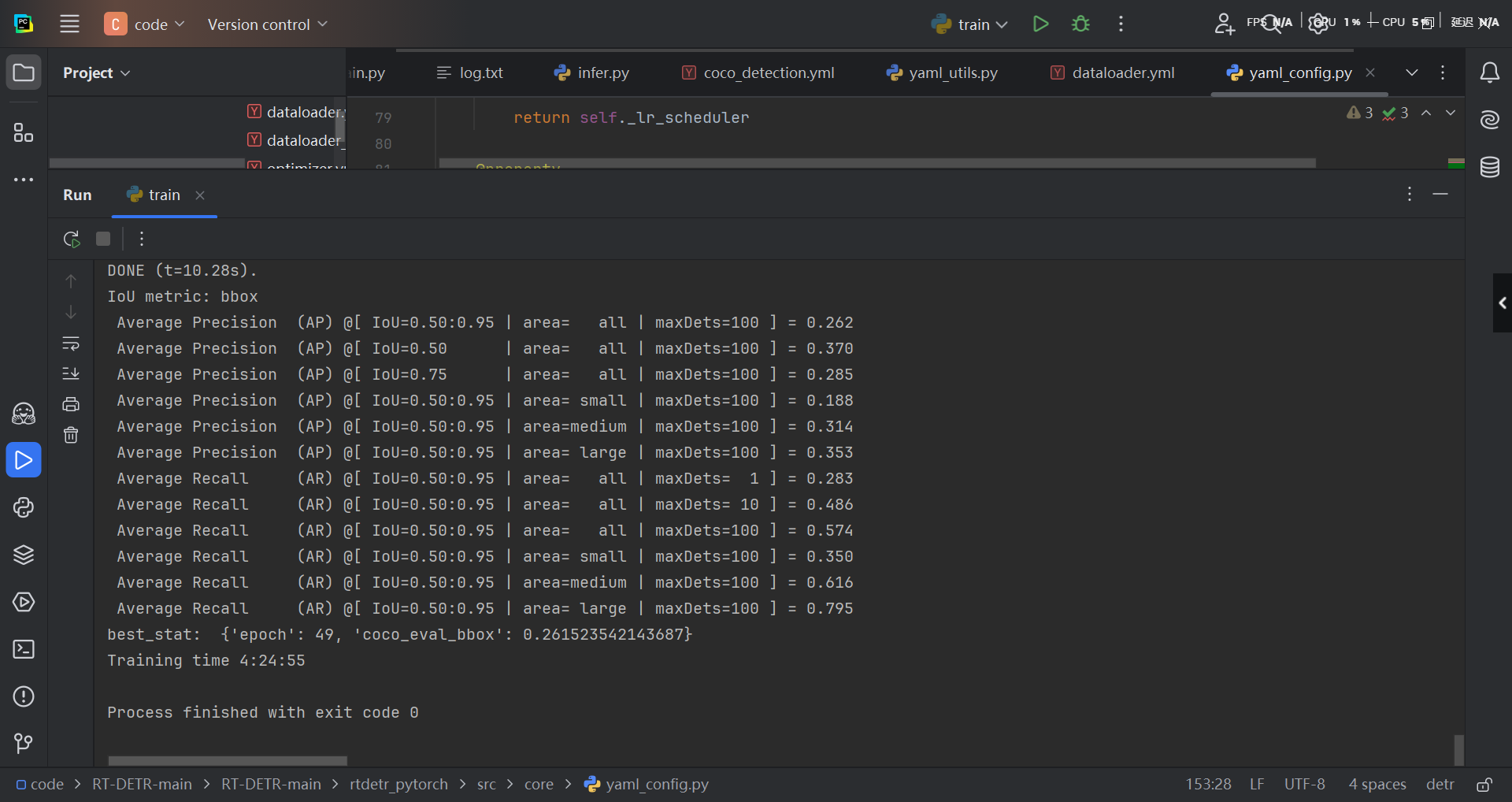The width and height of the screenshot is (1512, 802).
Task: Open more run actions in top toolbar
Action: (x=1121, y=24)
